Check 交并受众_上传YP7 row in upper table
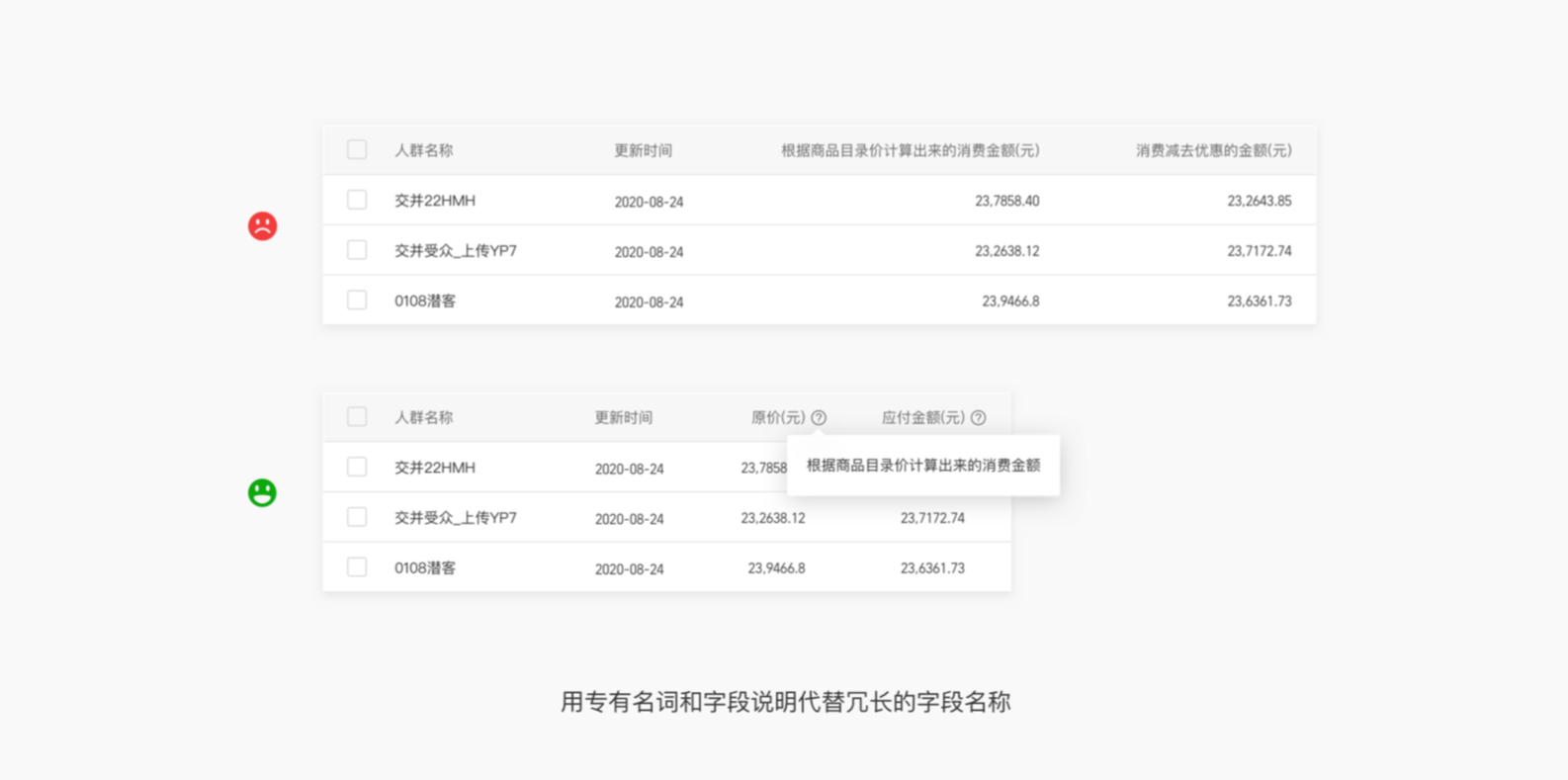The width and height of the screenshot is (1568, 780). click(357, 250)
